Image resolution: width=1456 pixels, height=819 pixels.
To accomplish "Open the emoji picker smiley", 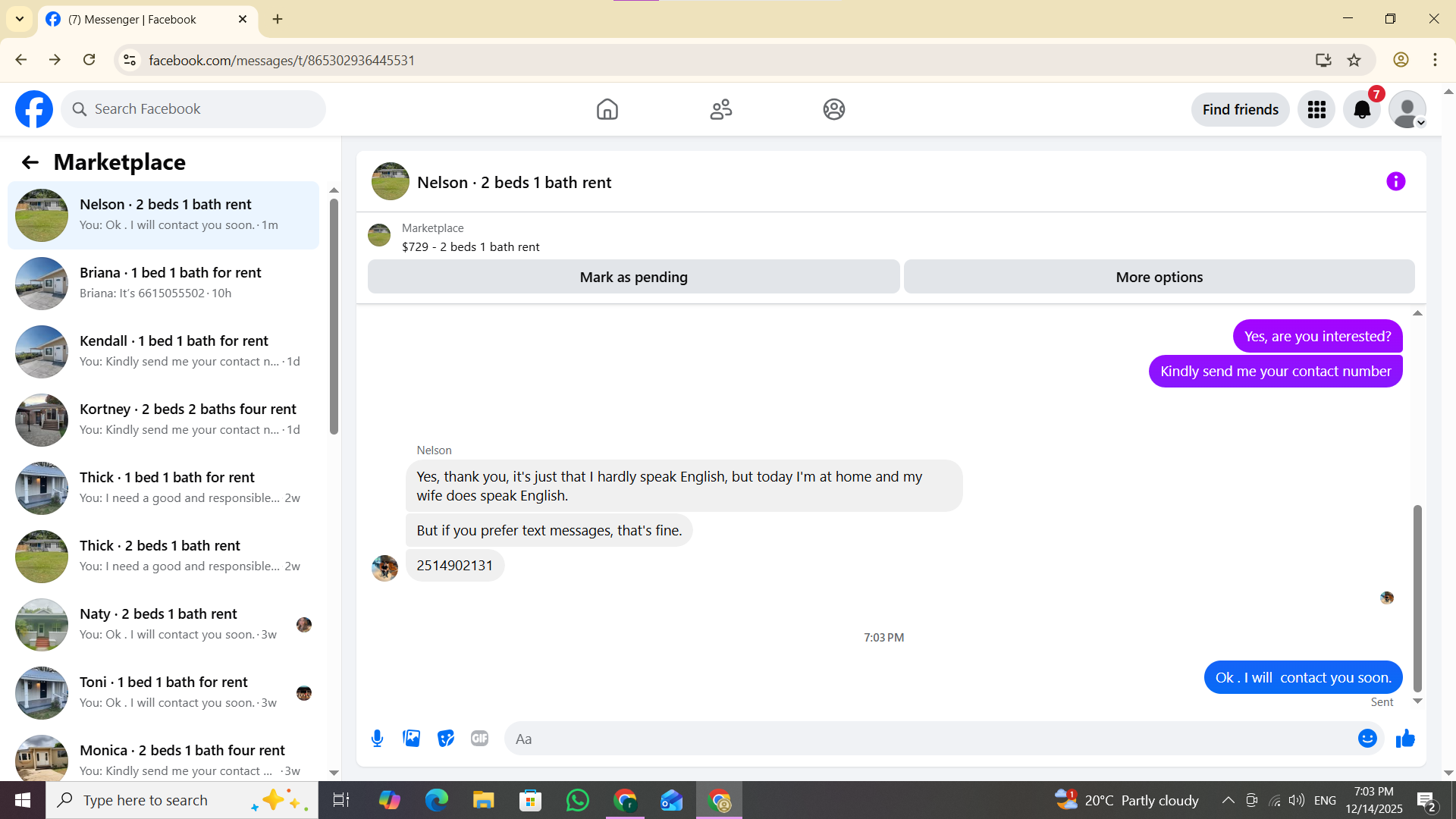I will [1367, 739].
